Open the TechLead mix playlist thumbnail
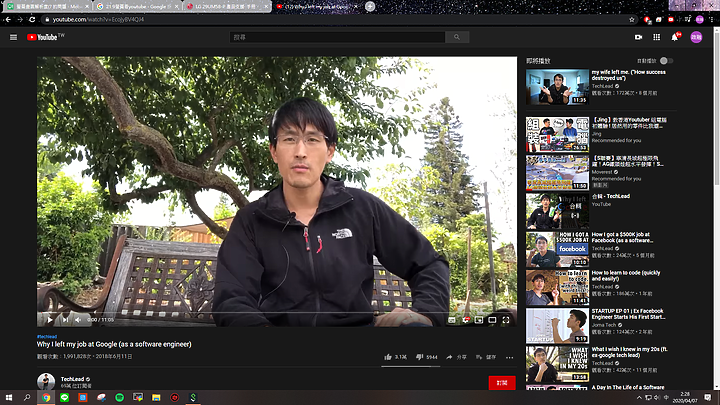 (557, 211)
